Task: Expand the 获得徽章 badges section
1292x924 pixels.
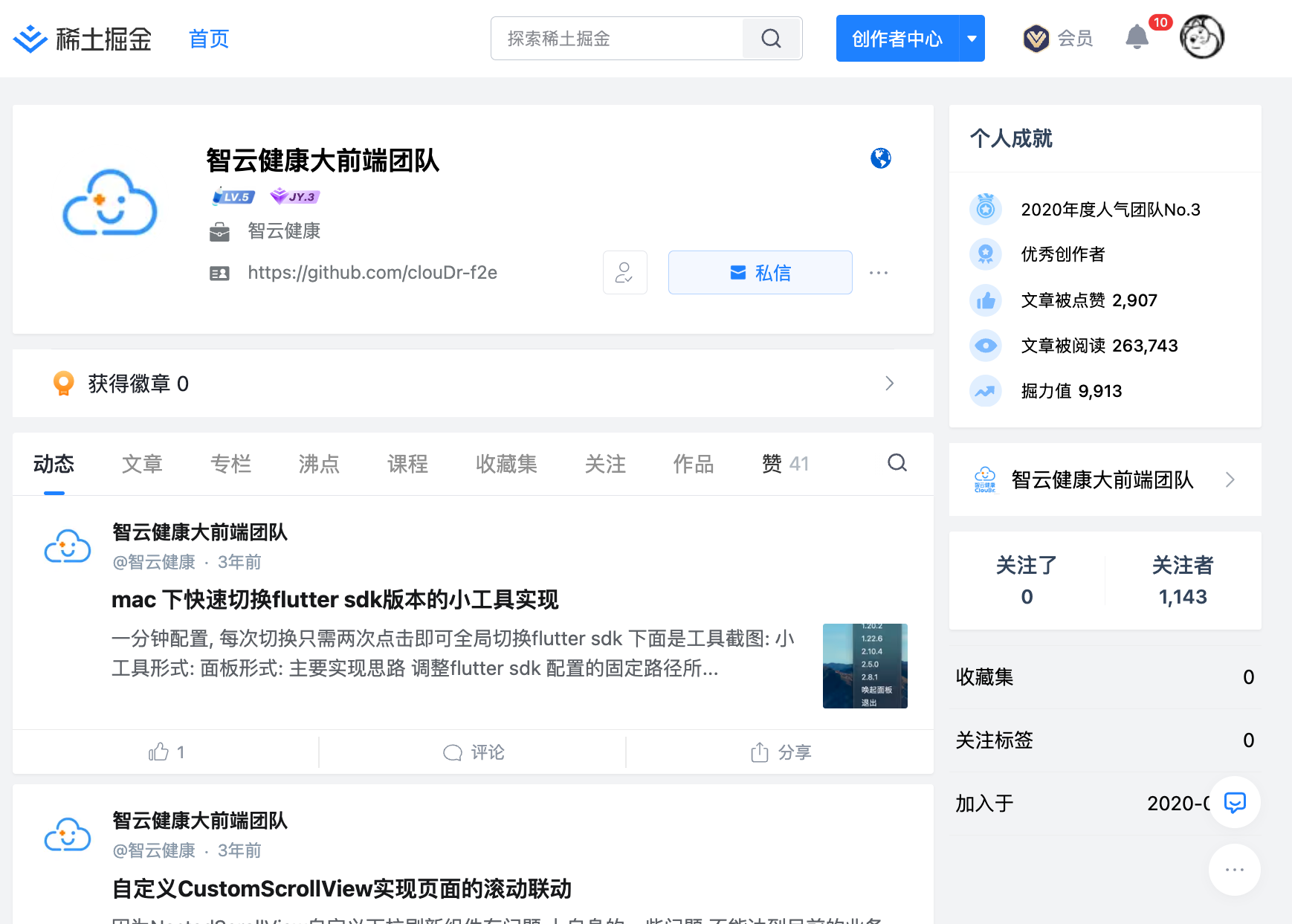Action: 889,383
